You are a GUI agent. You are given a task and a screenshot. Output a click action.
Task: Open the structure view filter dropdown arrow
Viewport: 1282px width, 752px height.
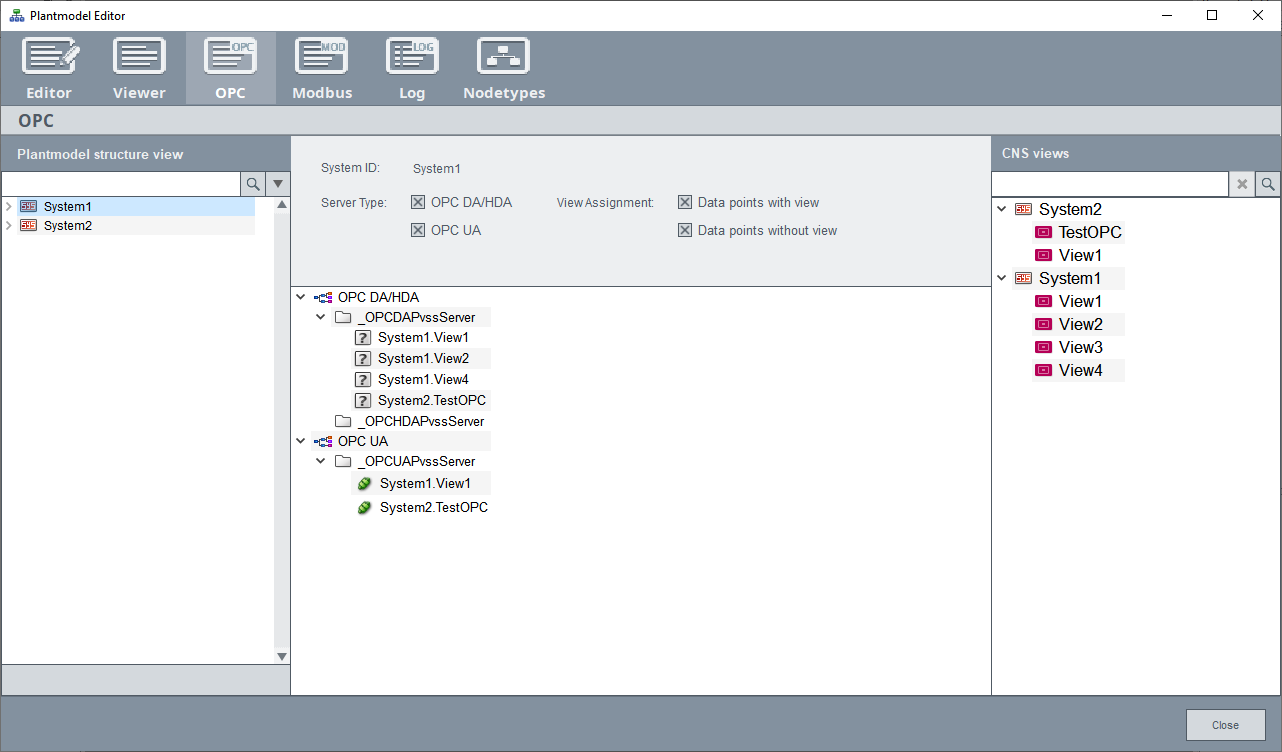[x=278, y=184]
